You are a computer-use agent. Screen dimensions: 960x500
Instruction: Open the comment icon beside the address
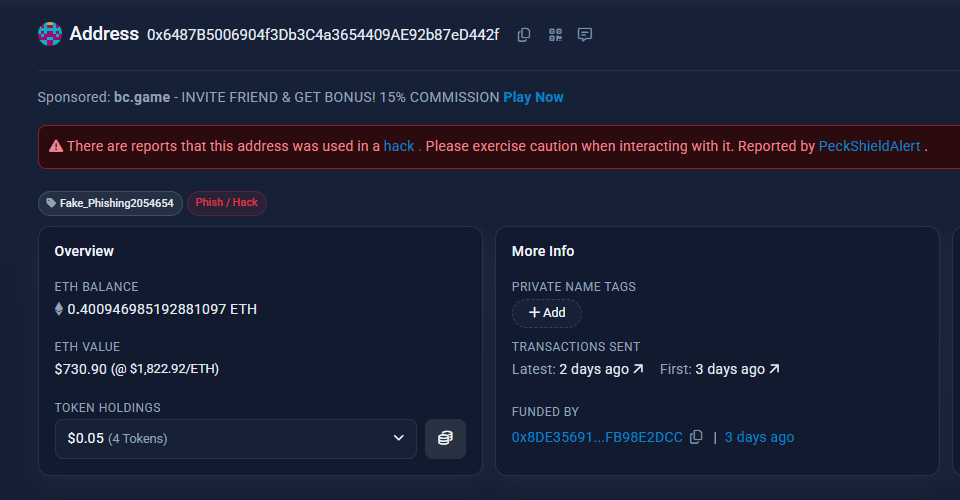(x=585, y=35)
